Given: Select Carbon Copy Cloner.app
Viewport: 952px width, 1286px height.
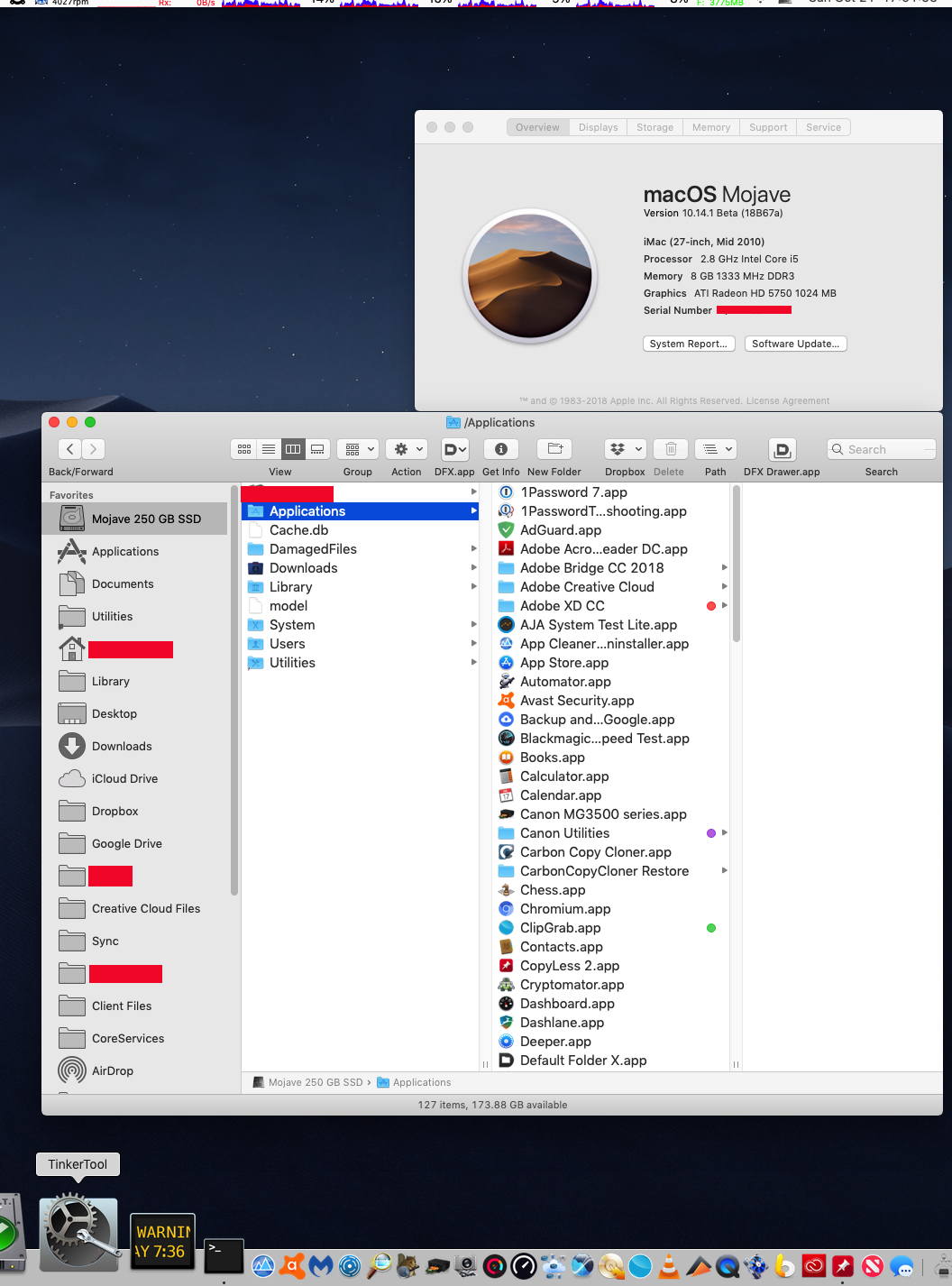Looking at the screenshot, I should click(595, 852).
